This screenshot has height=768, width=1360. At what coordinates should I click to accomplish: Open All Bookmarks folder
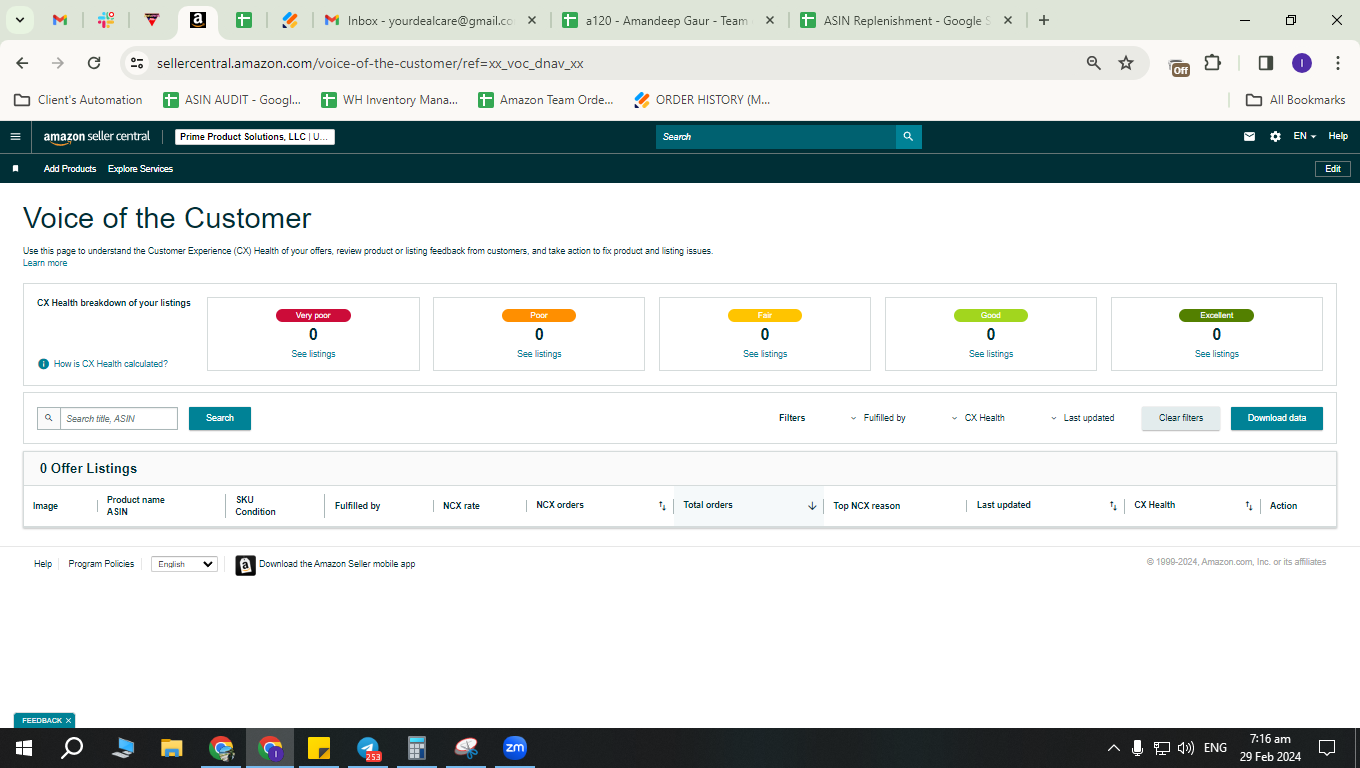[x=1295, y=100]
